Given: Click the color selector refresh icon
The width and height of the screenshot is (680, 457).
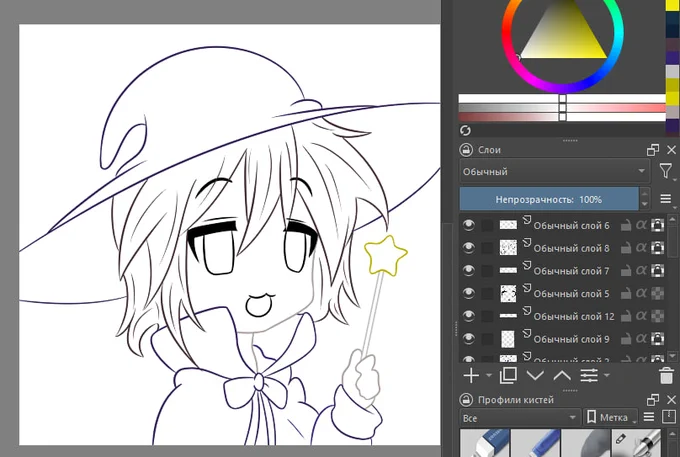Looking at the screenshot, I should (x=465, y=130).
